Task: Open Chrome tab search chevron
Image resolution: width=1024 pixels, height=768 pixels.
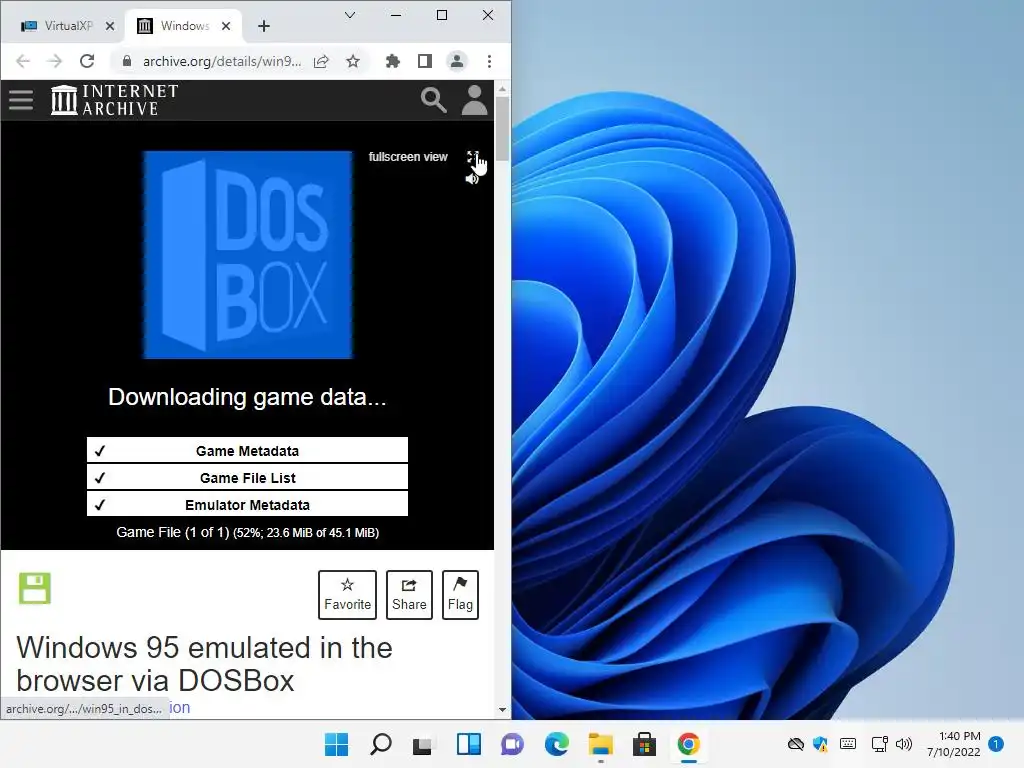Action: pos(350,15)
